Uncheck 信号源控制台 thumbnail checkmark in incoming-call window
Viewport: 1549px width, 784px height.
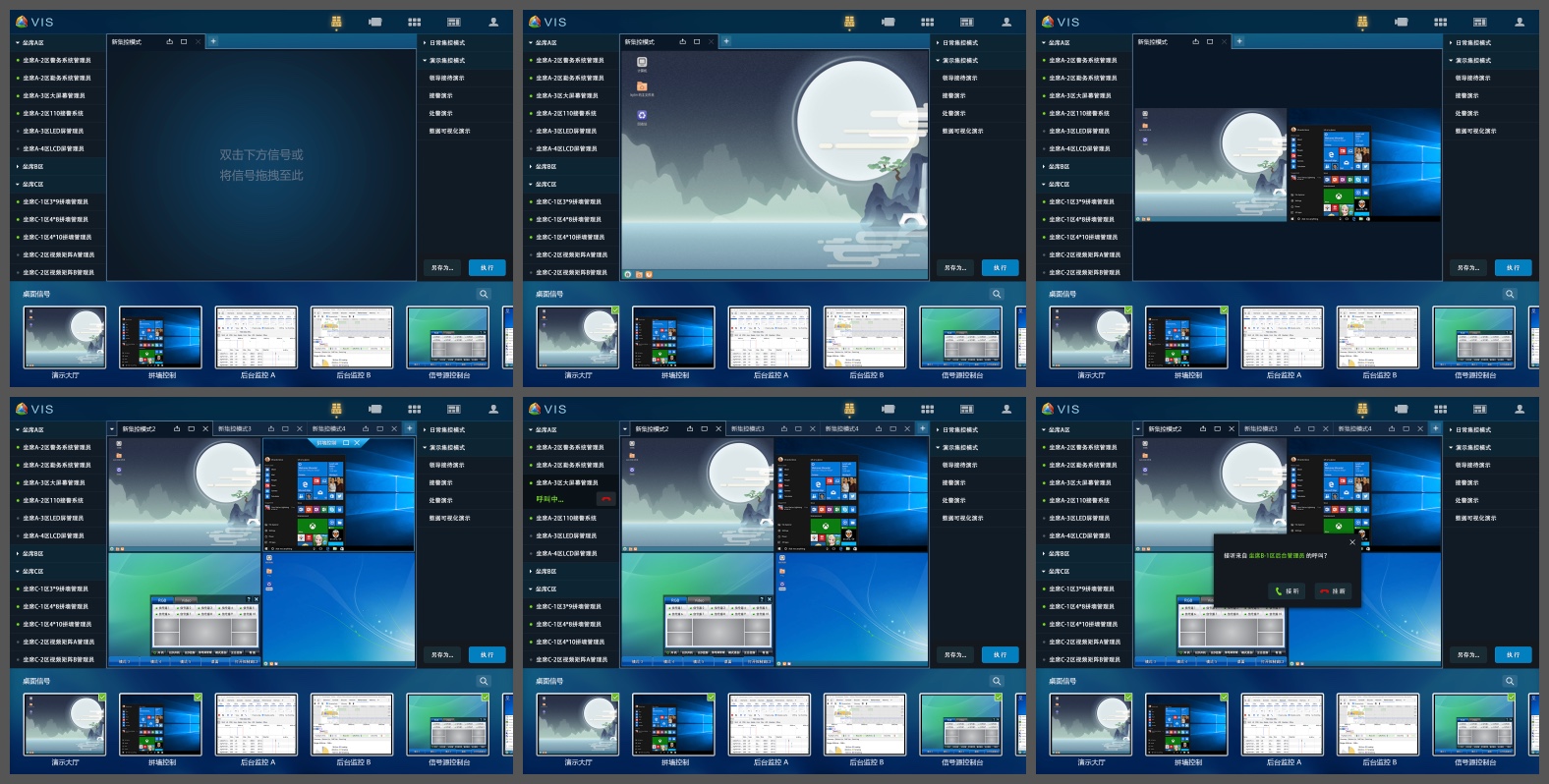(x=1512, y=698)
